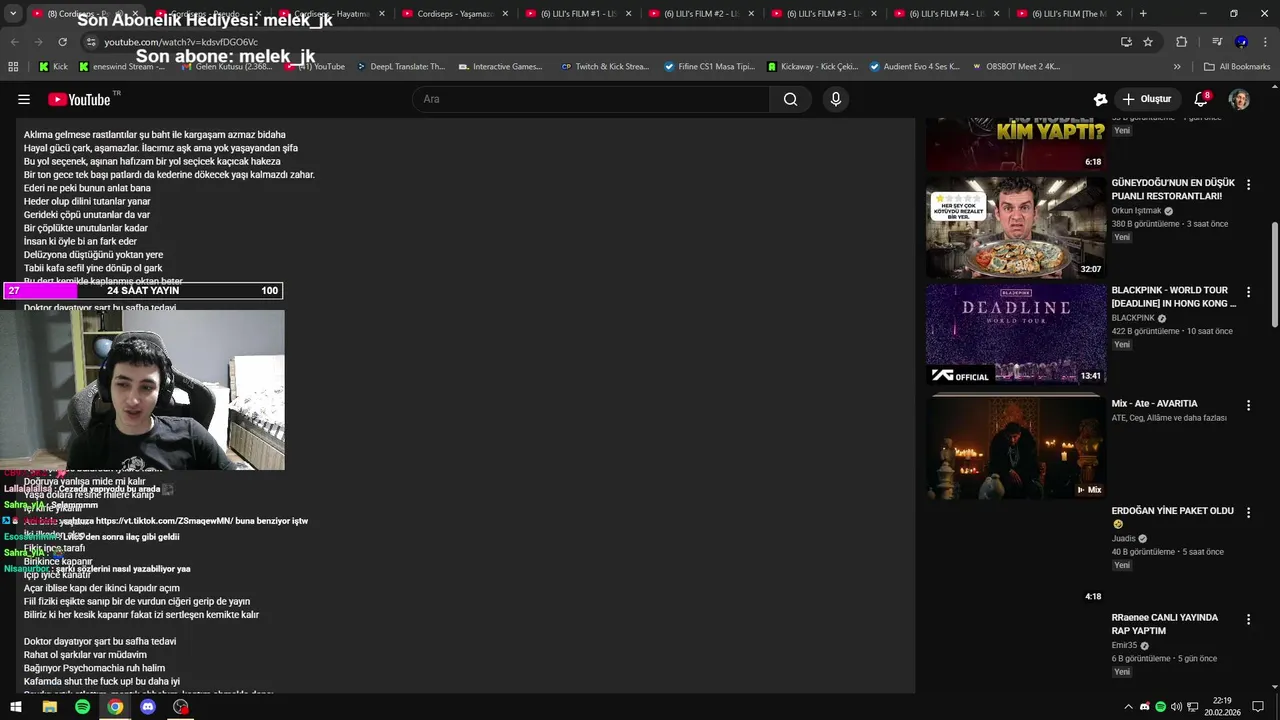
Task: Click the page vertical scrollbar
Action: [1275, 275]
